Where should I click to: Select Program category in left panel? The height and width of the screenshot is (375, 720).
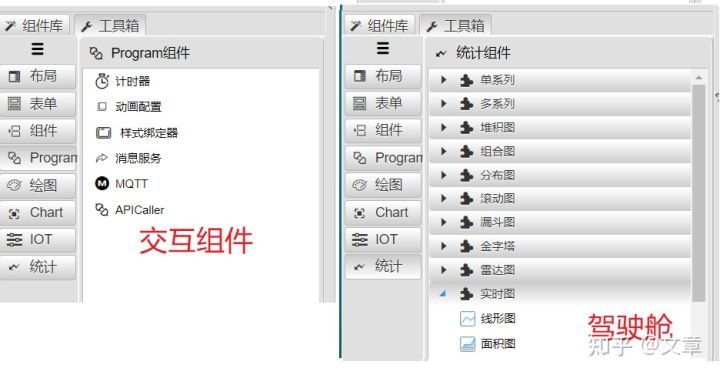(x=39, y=158)
